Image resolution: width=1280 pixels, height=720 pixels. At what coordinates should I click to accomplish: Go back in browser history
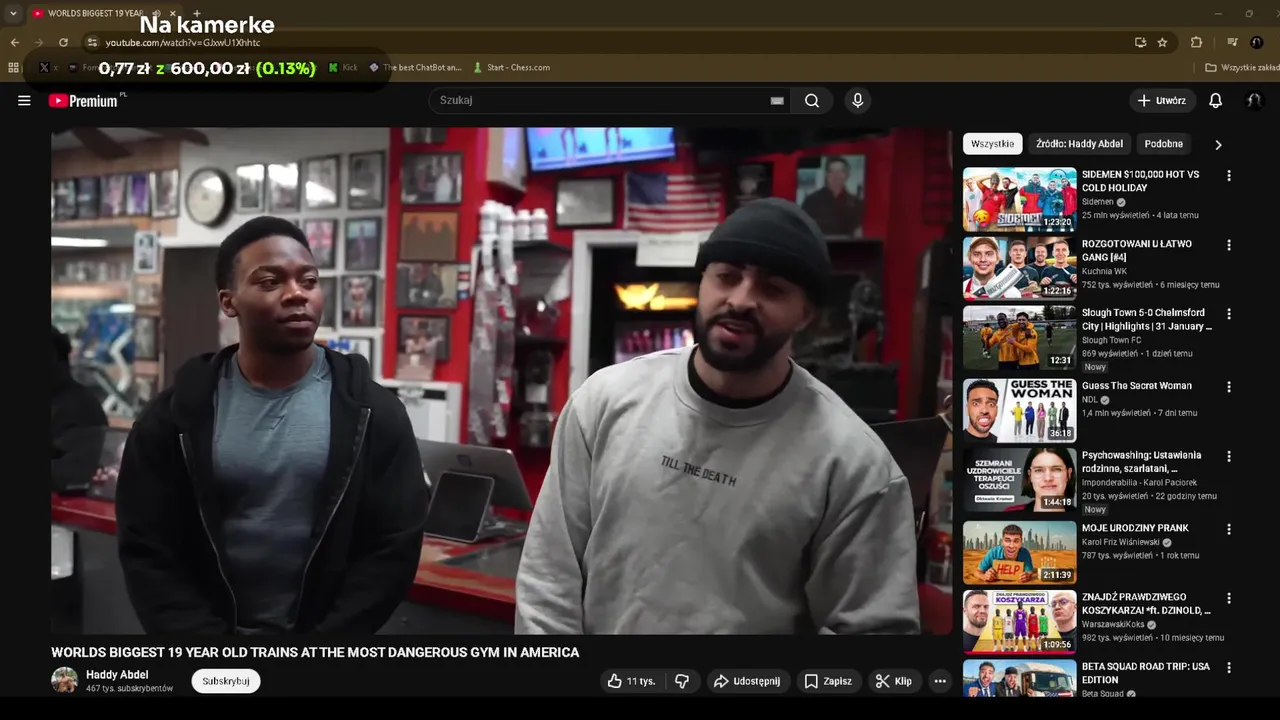14,42
